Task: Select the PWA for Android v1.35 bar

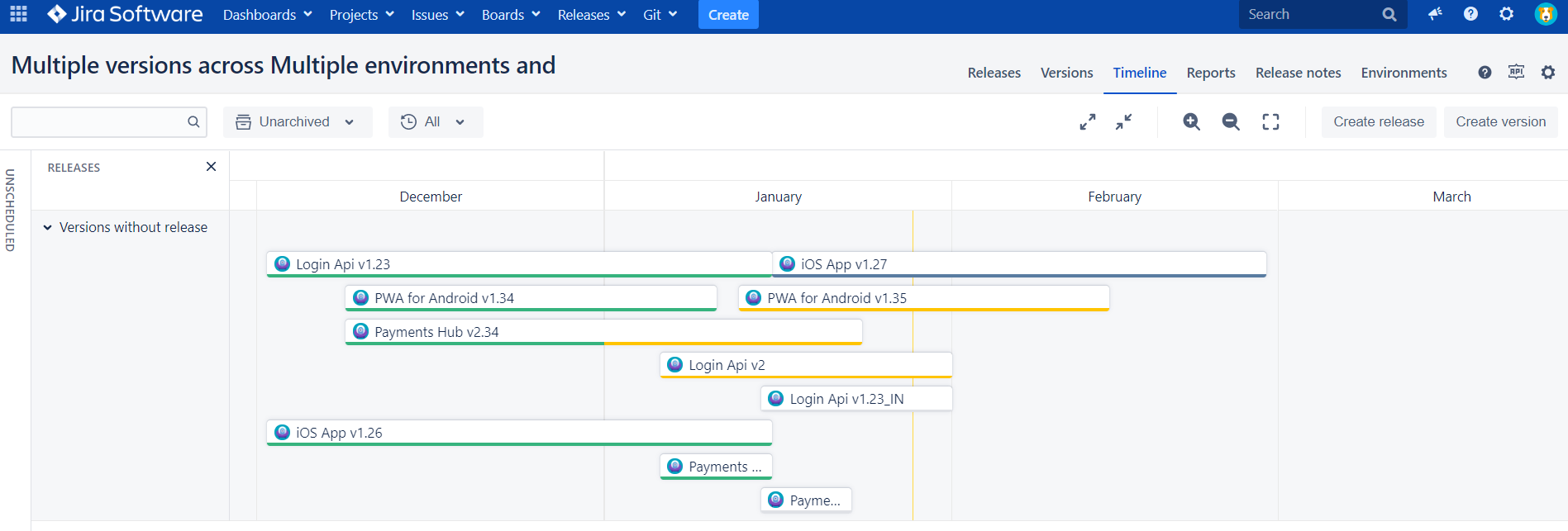Action: pyautogui.click(x=923, y=298)
